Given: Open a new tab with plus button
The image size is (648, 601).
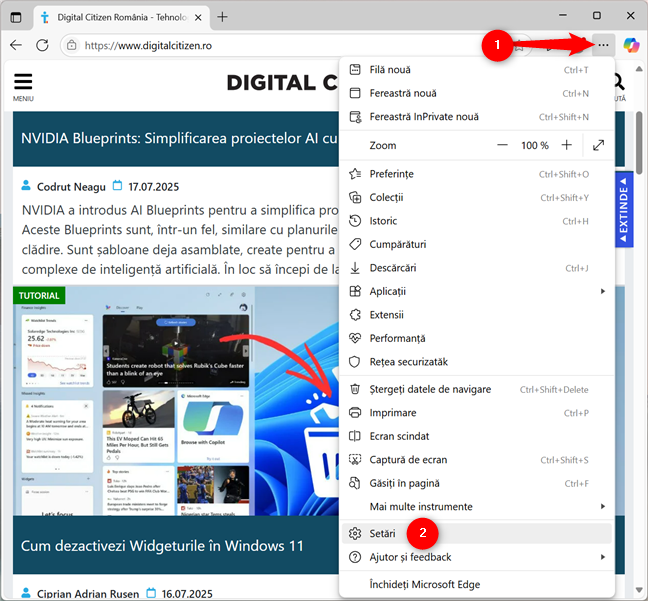Looking at the screenshot, I should coord(222,17).
